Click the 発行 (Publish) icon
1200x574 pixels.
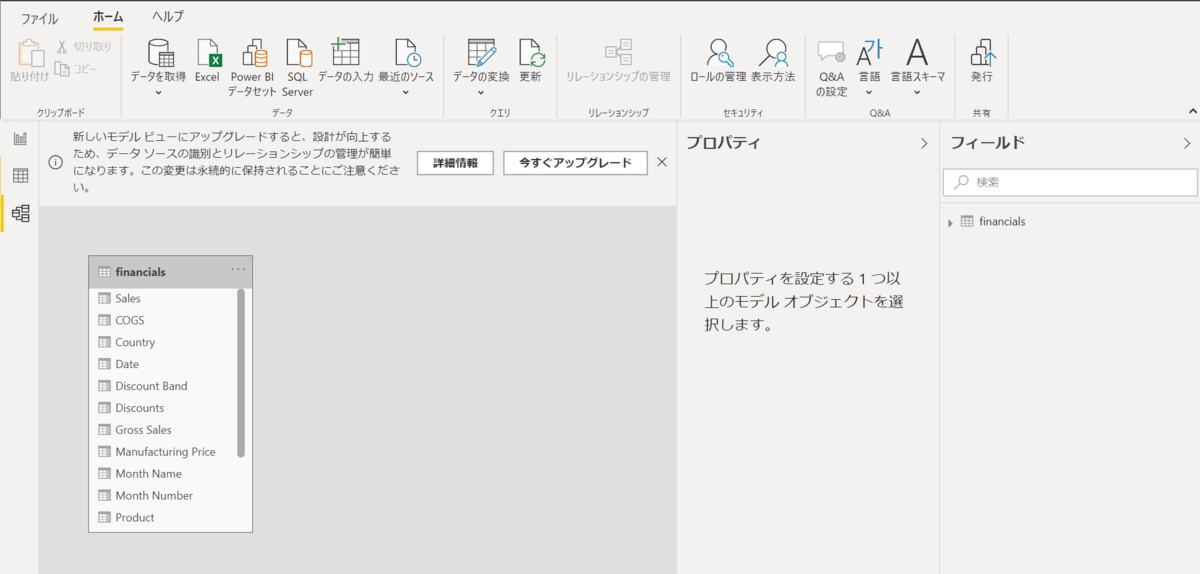pos(982,53)
